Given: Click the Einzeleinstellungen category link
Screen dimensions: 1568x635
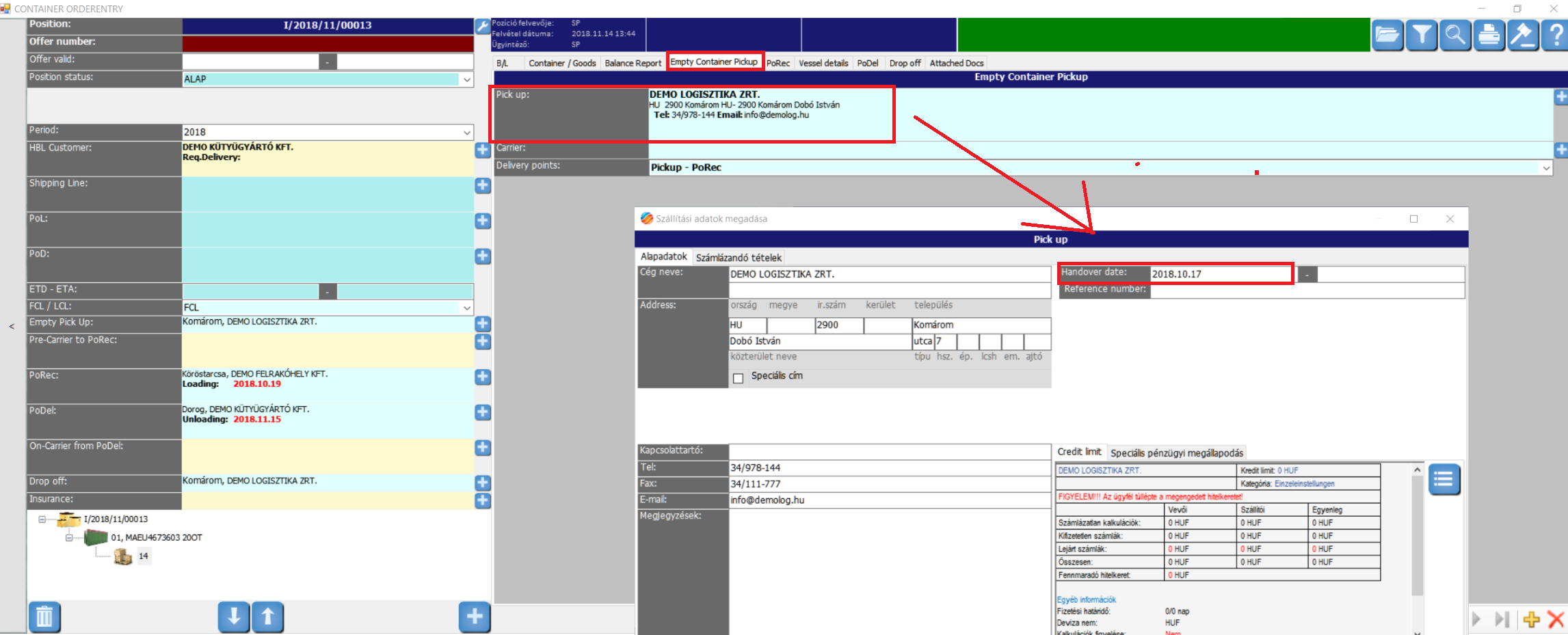Looking at the screenshot, I should (x=1304, y=483).
